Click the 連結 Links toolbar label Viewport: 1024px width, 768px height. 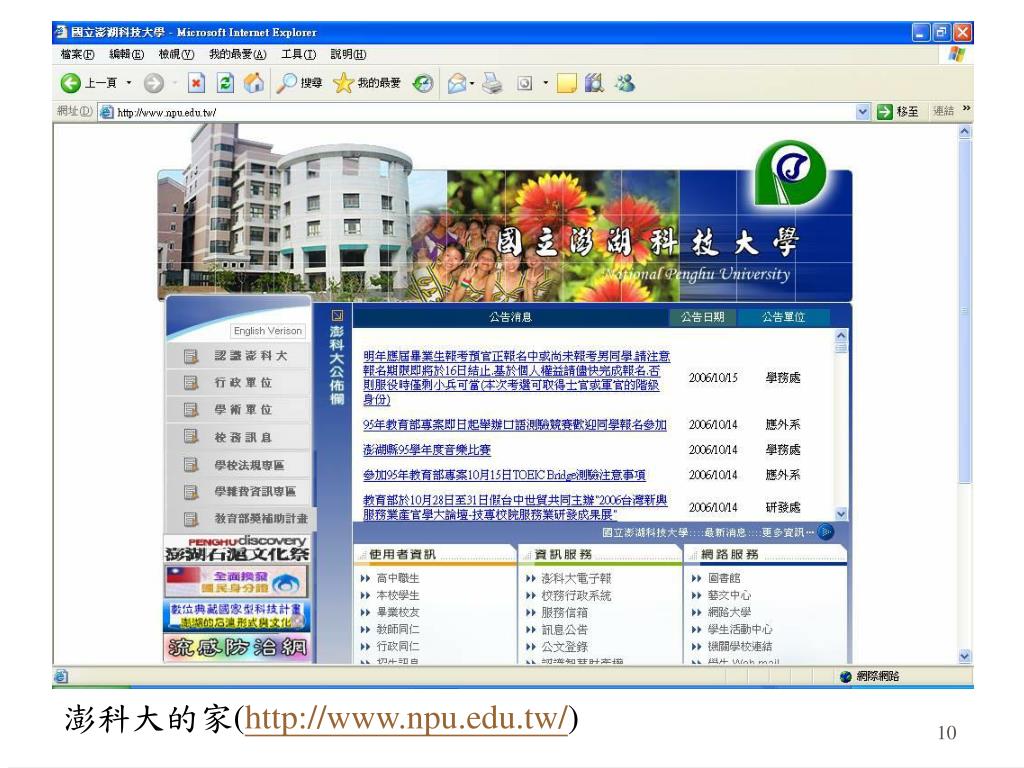coord(944,111)
